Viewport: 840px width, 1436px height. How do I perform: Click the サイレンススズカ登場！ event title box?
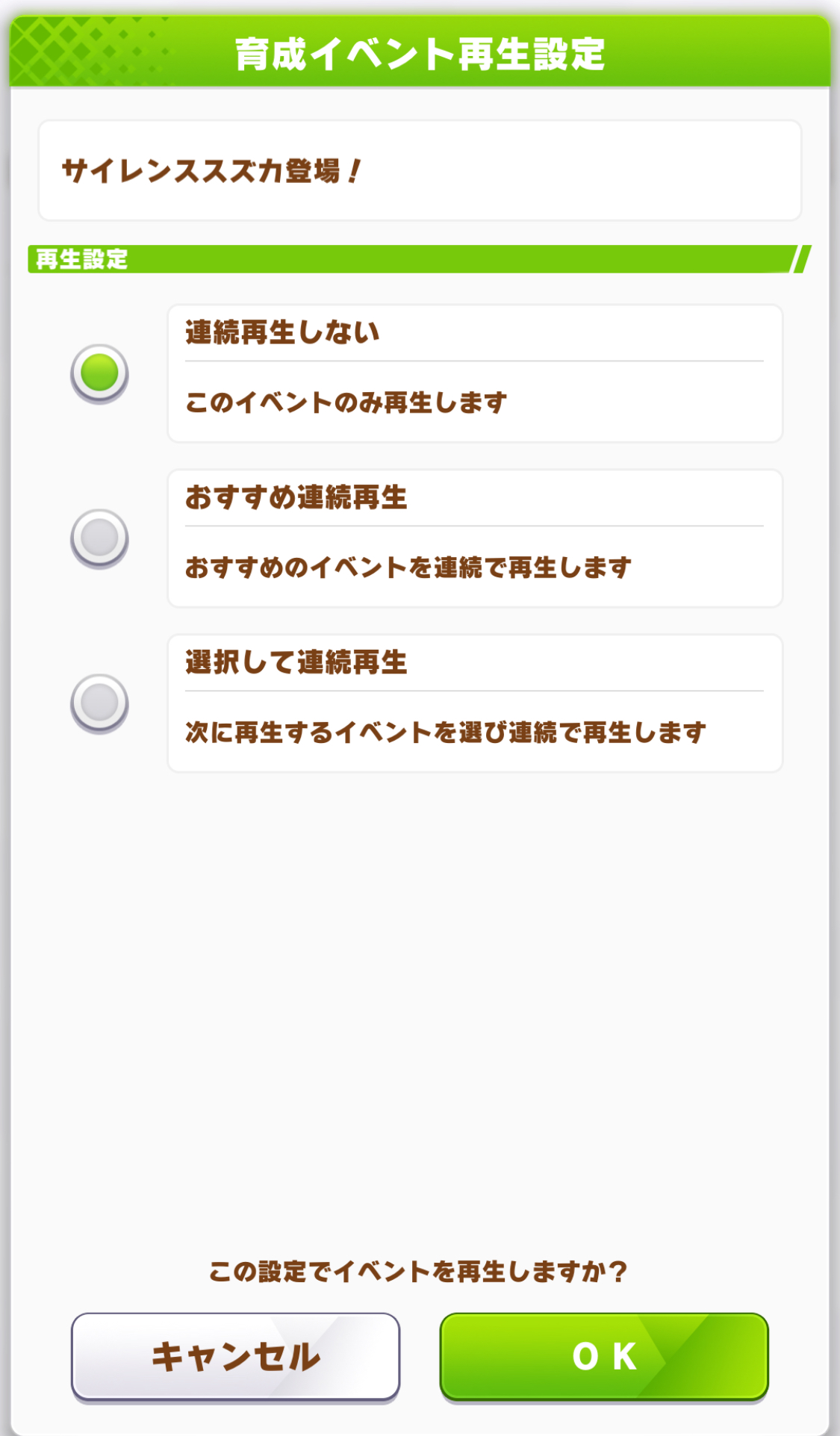coord(420,171)
